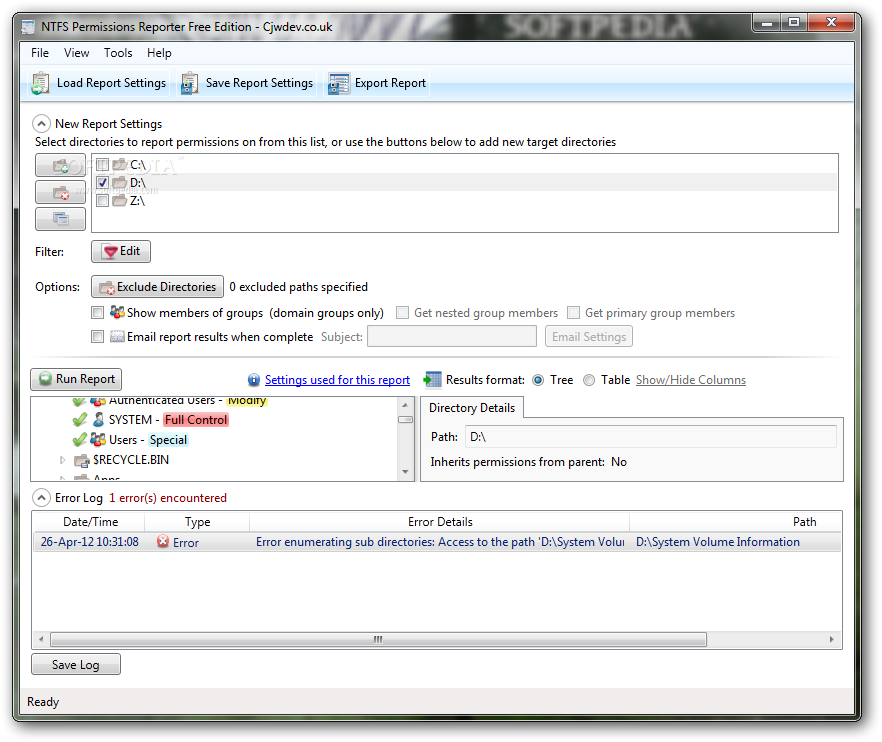Click the Exclude Directories folder icon

click(107, 287)
